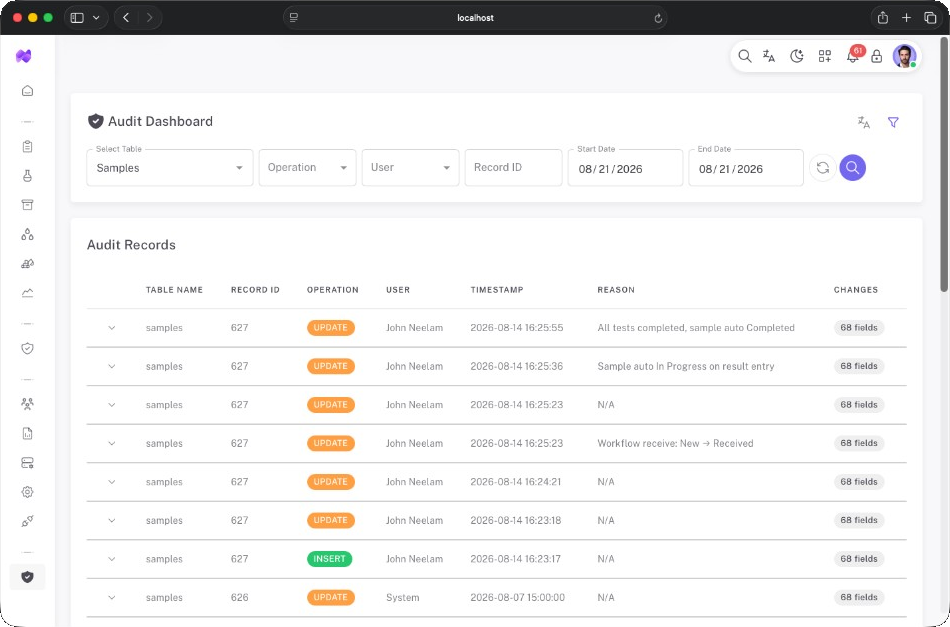Open the Operation dropdown
Viewport: 950px width, 627px height.
[307, 168]
